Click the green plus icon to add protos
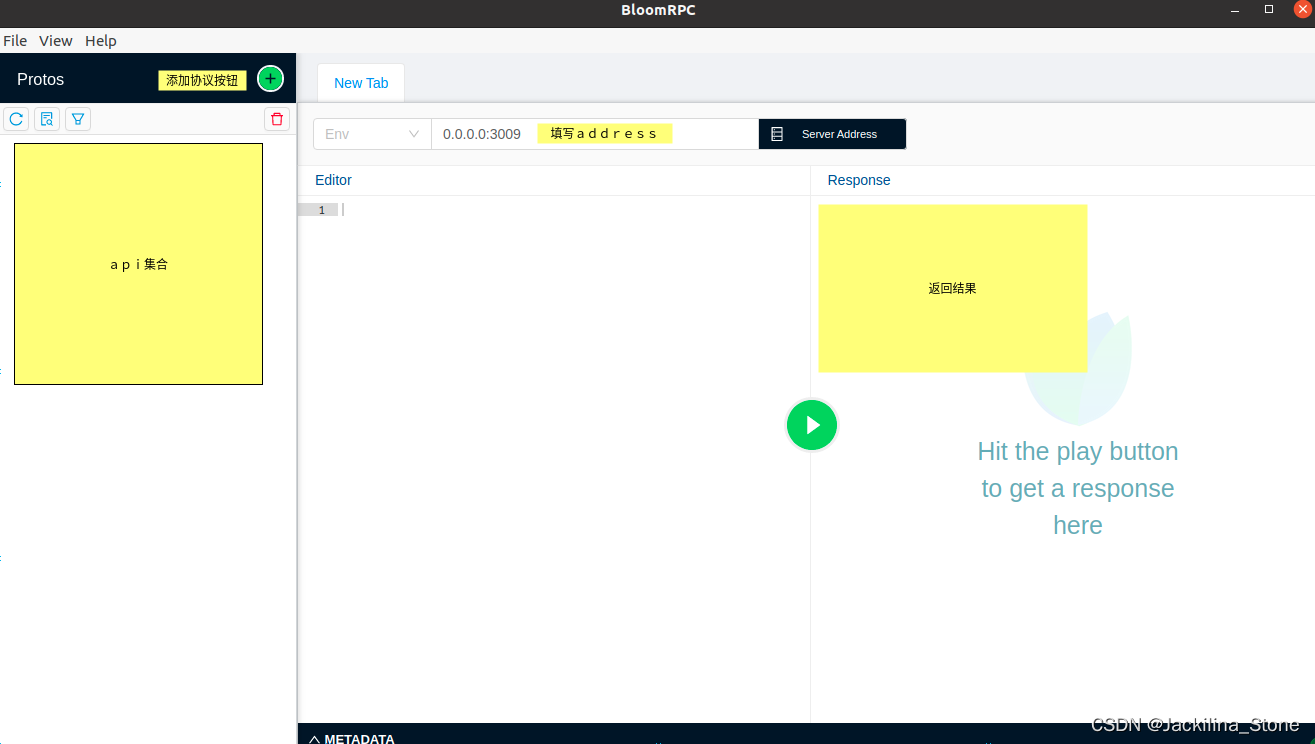The width and height of the screenshot is (1315, 744). pyautogui.click(x=270, y=79)
